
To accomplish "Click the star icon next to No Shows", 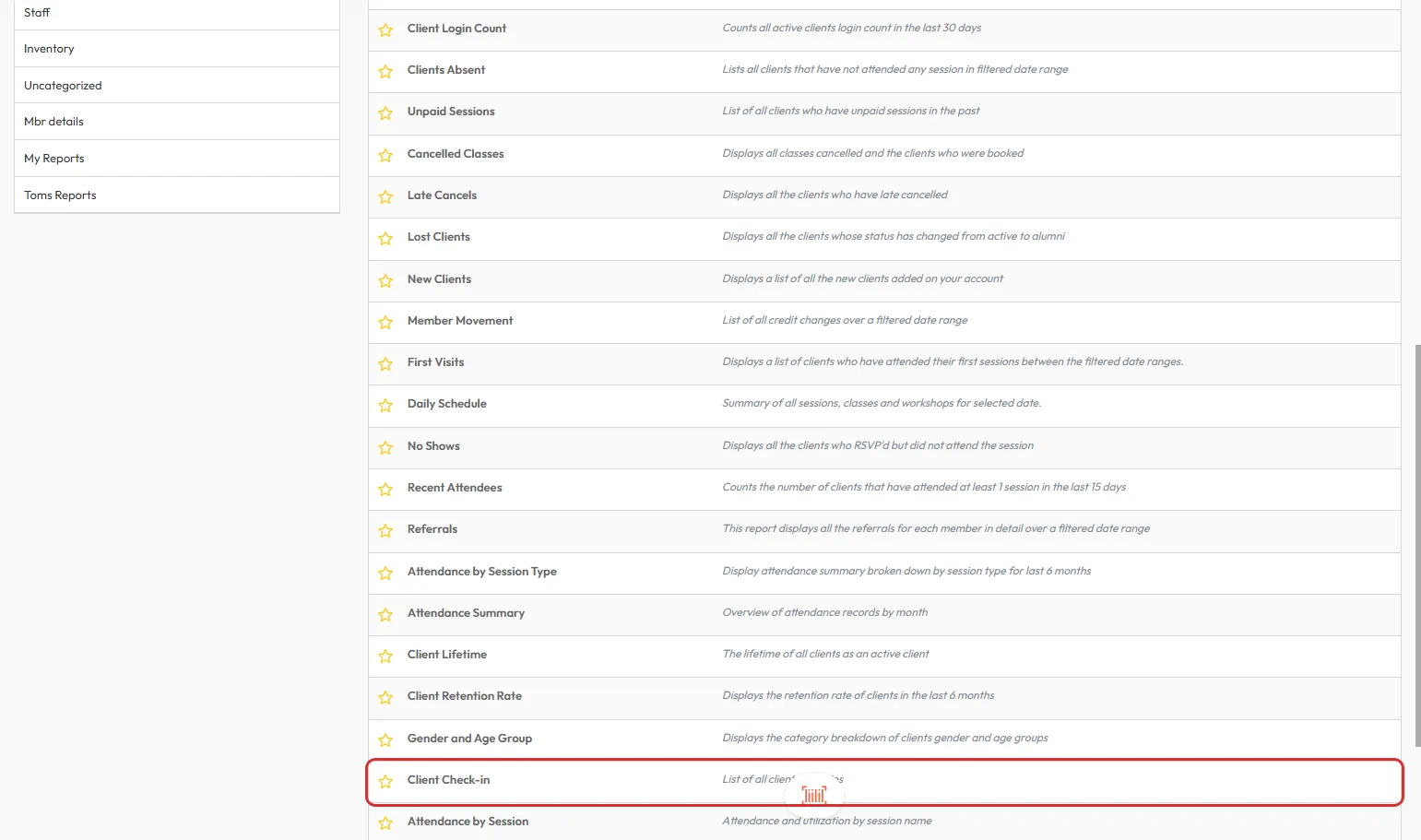I will 385,447.
